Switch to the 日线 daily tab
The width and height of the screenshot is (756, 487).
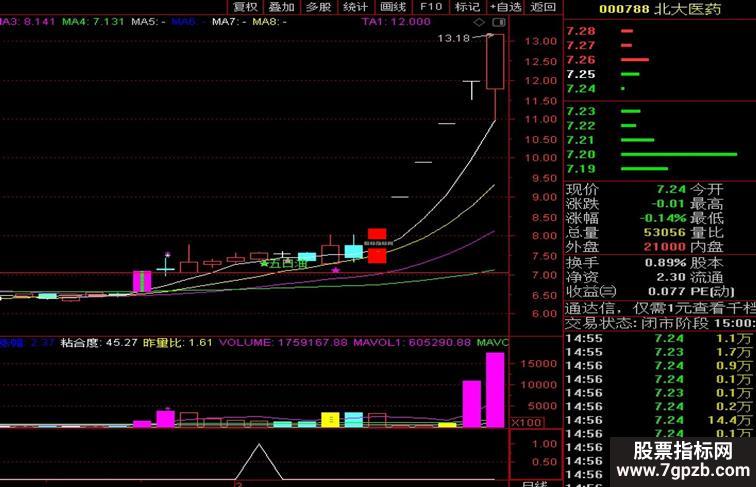coord(535,484)
